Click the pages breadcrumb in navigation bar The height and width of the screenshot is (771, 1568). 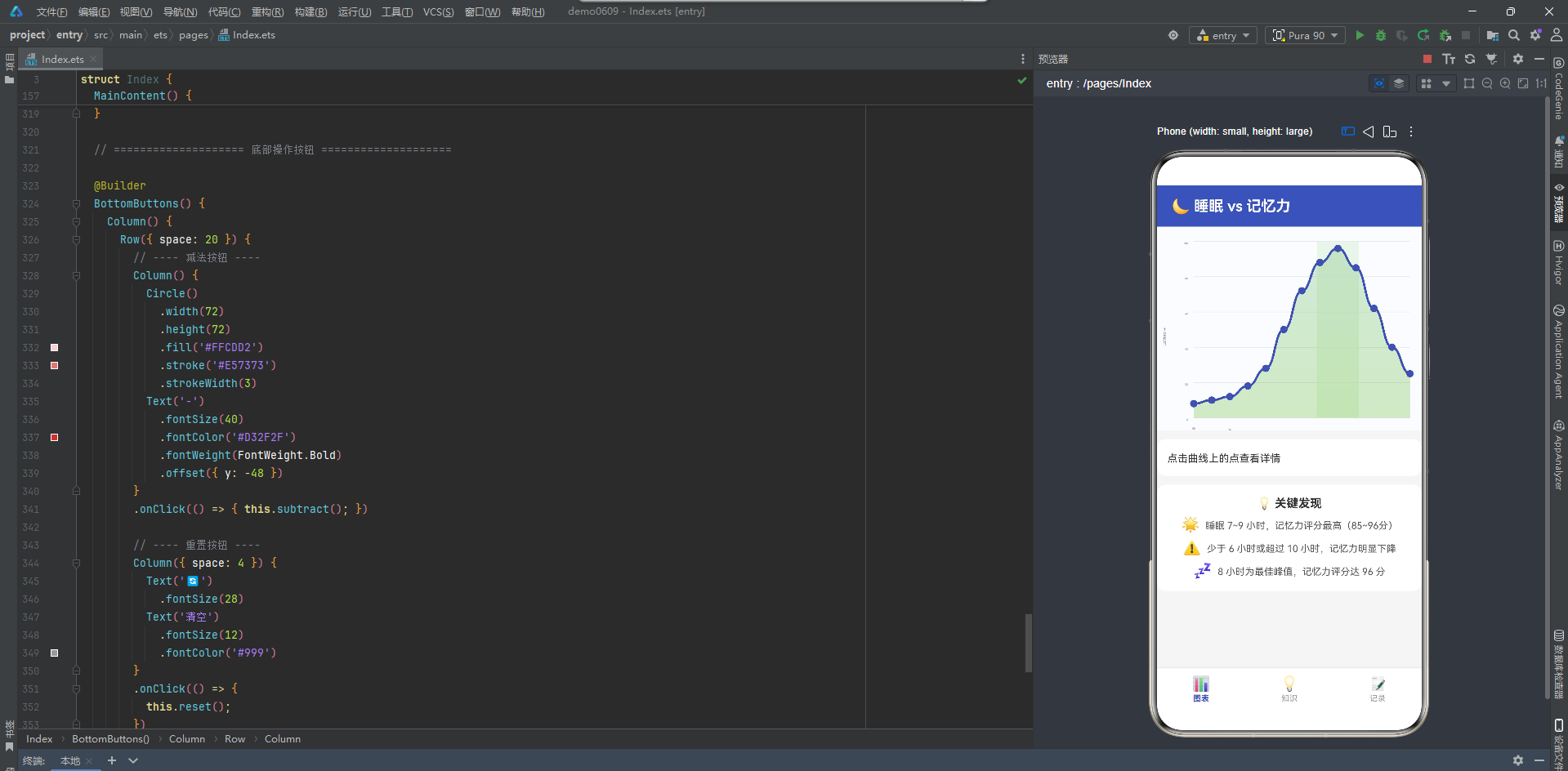click(194, 35)
